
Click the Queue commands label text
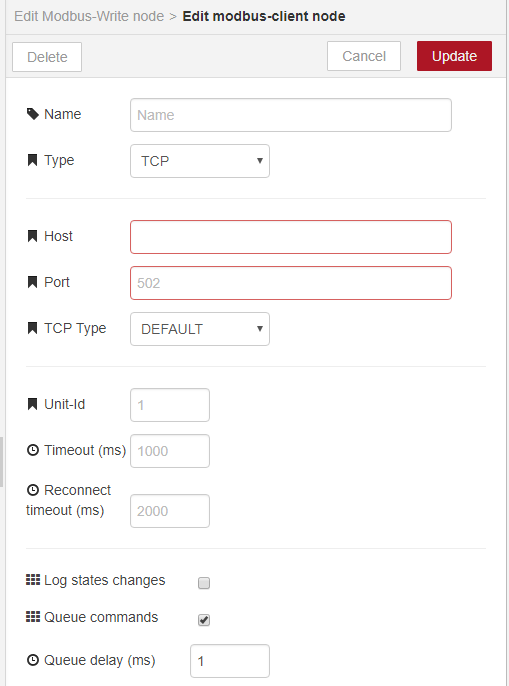click(101, 617)
